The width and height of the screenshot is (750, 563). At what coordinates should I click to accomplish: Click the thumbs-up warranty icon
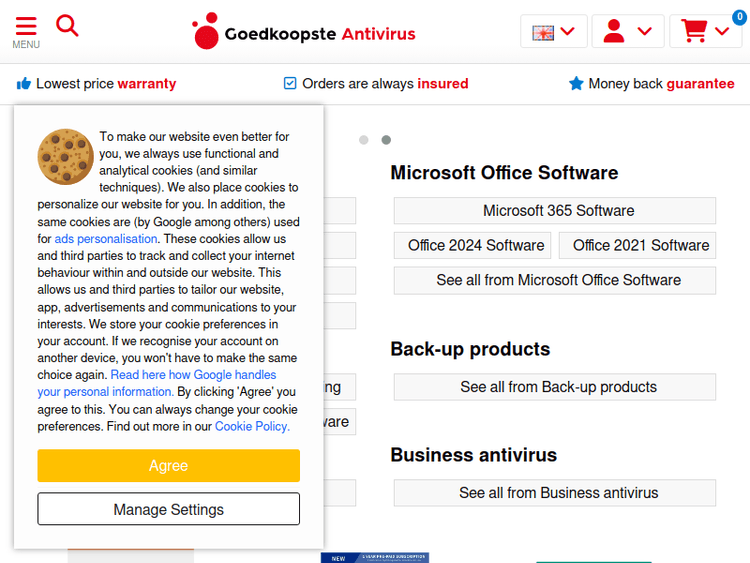pos(23,84)
